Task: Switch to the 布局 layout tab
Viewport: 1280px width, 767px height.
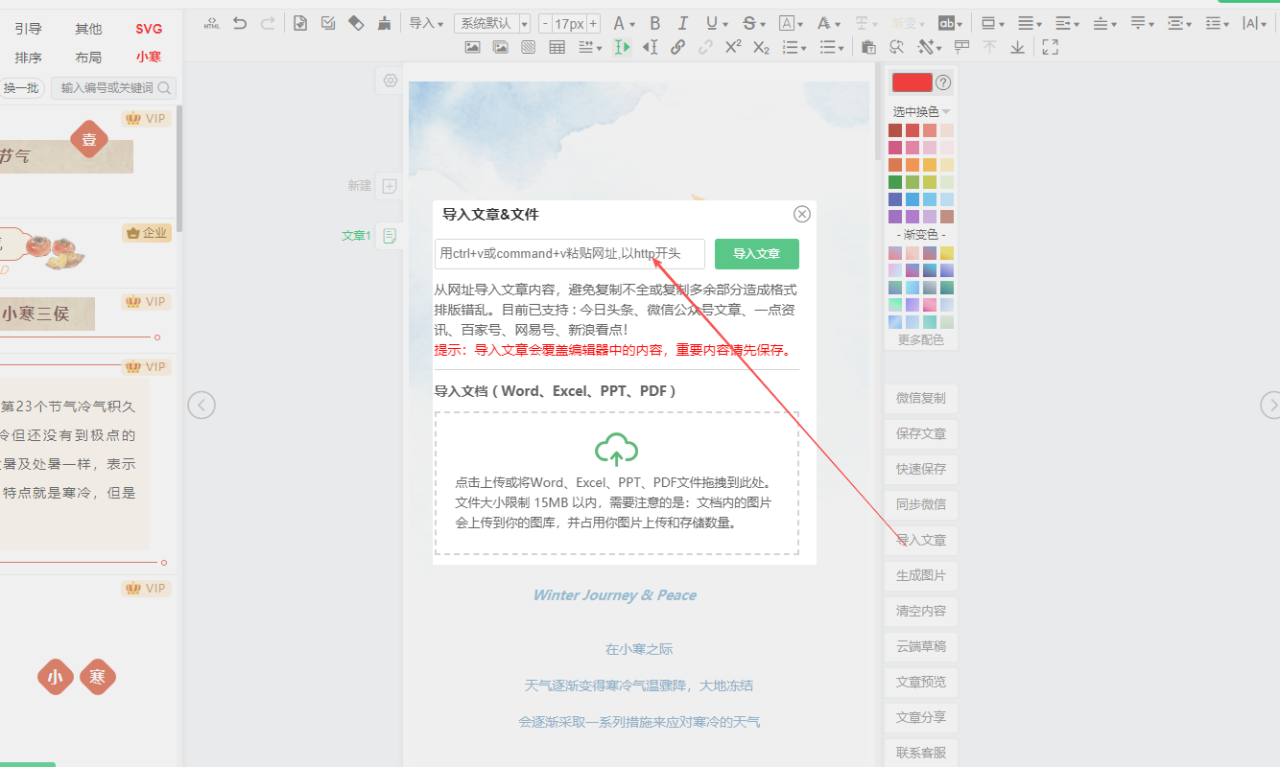Action: (x=88, y=58)
